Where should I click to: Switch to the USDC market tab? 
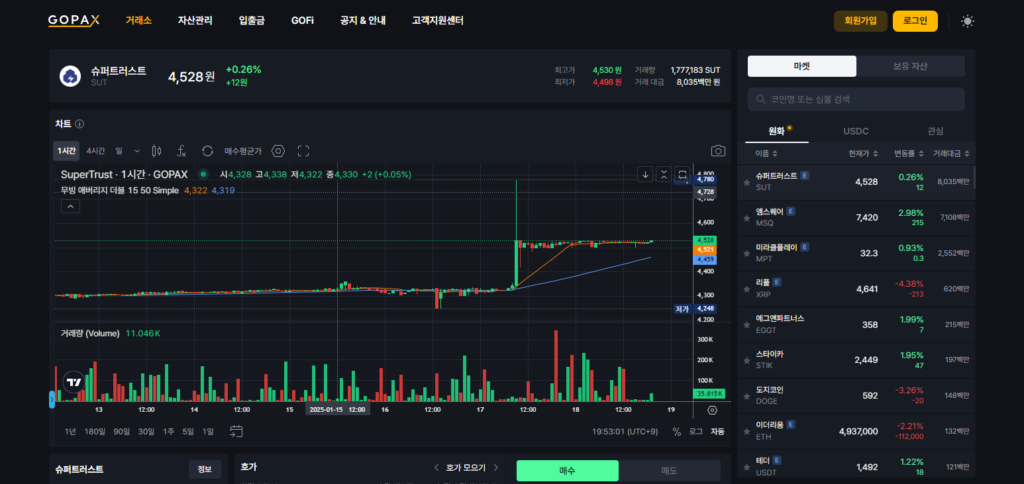(x=856, y=131)
